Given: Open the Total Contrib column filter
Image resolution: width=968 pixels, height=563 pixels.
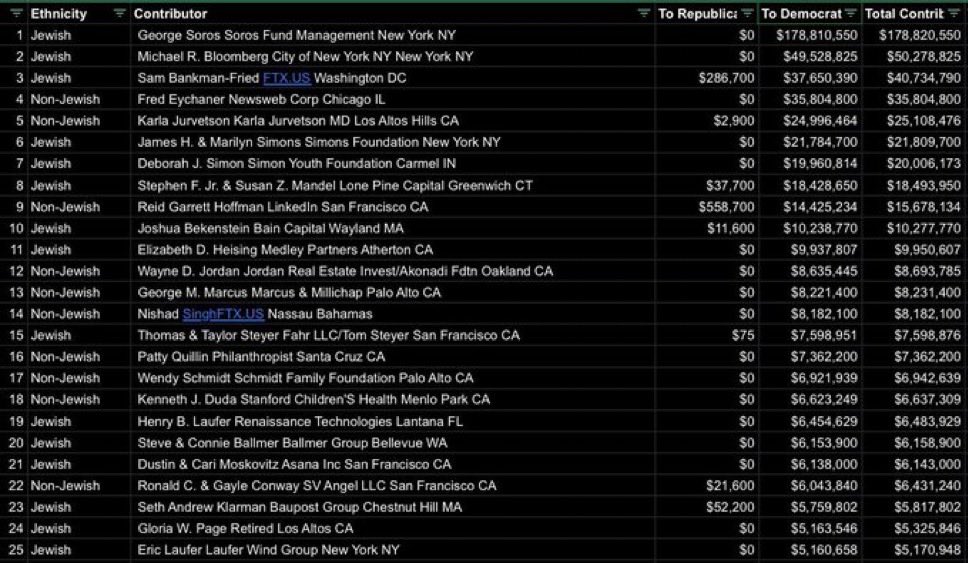Looking at the screenshot, I should tap(954, 14).
